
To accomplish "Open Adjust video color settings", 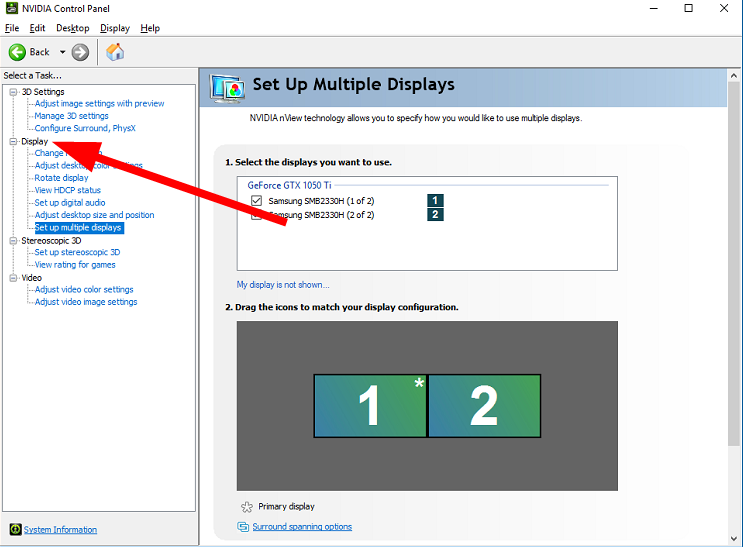I will (84, 289).
